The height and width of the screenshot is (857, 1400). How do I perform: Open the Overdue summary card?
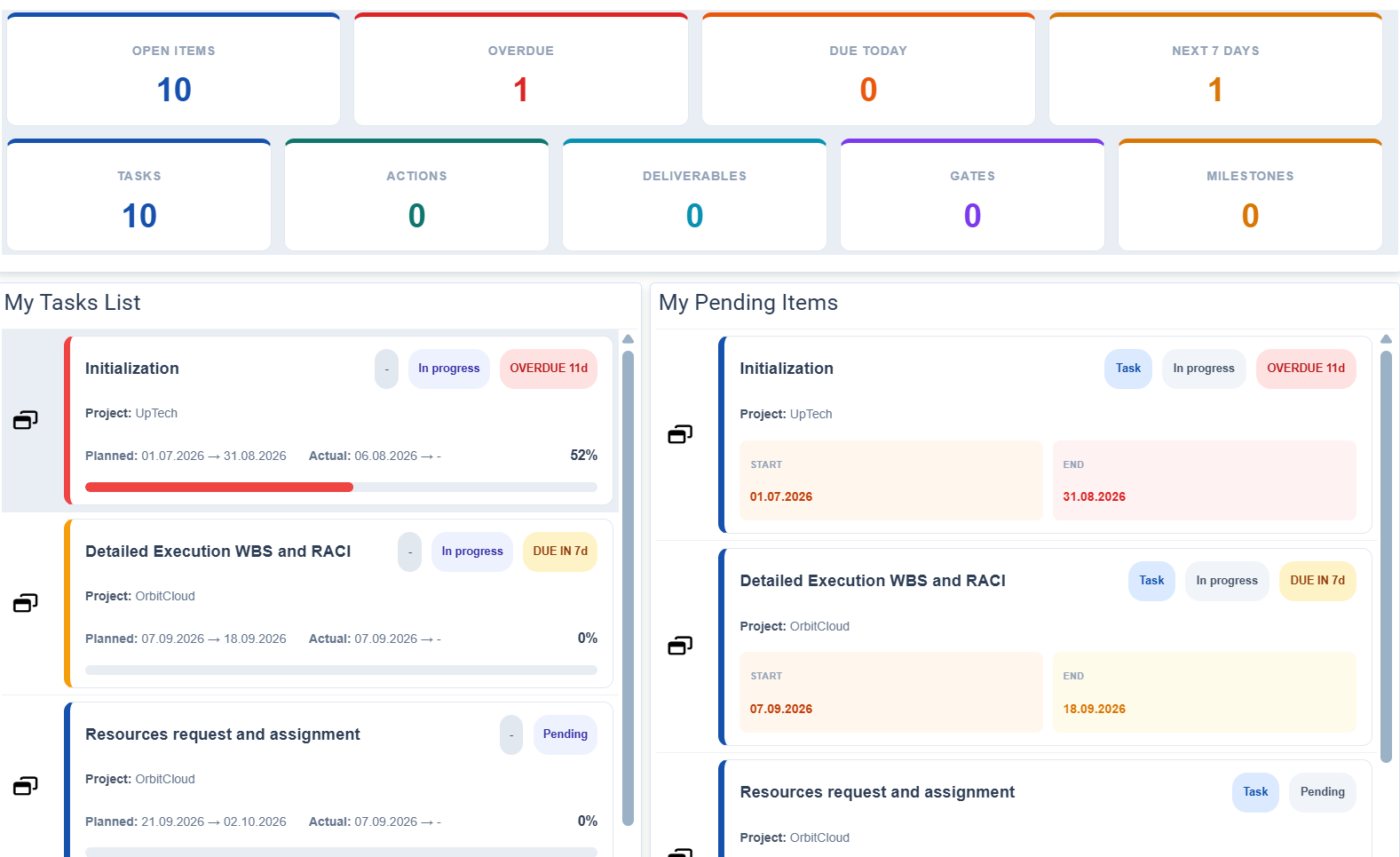coord(521,69)
